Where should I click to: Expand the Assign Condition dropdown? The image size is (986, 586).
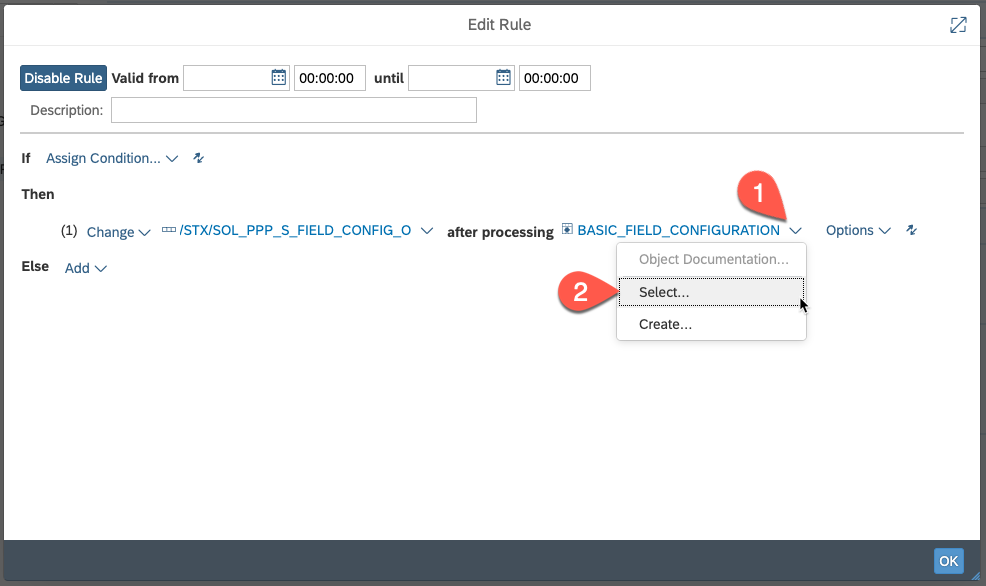pos(112,158)
